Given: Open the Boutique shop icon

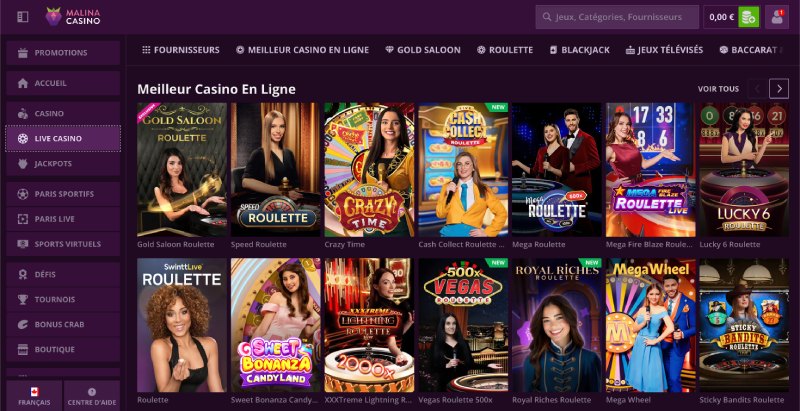Looking at the screenshot, I should click(x=22, y=349).
